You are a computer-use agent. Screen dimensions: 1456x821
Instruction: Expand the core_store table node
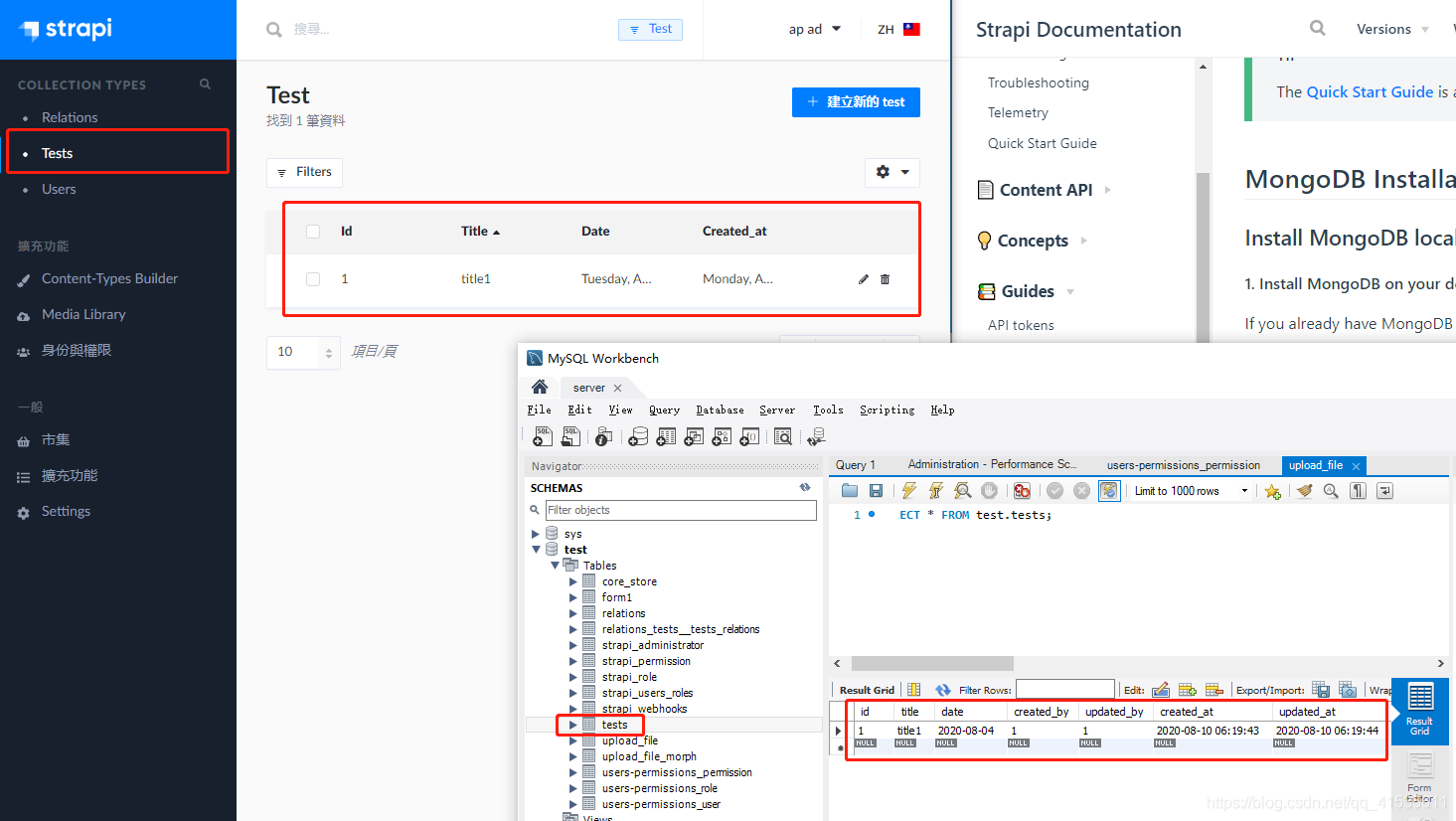point(573,581)
